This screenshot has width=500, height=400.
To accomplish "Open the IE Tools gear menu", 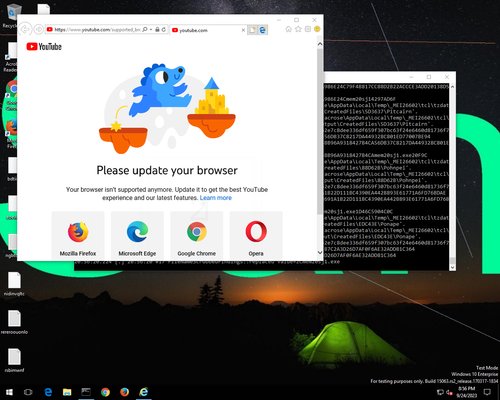I will click(308, 29).
